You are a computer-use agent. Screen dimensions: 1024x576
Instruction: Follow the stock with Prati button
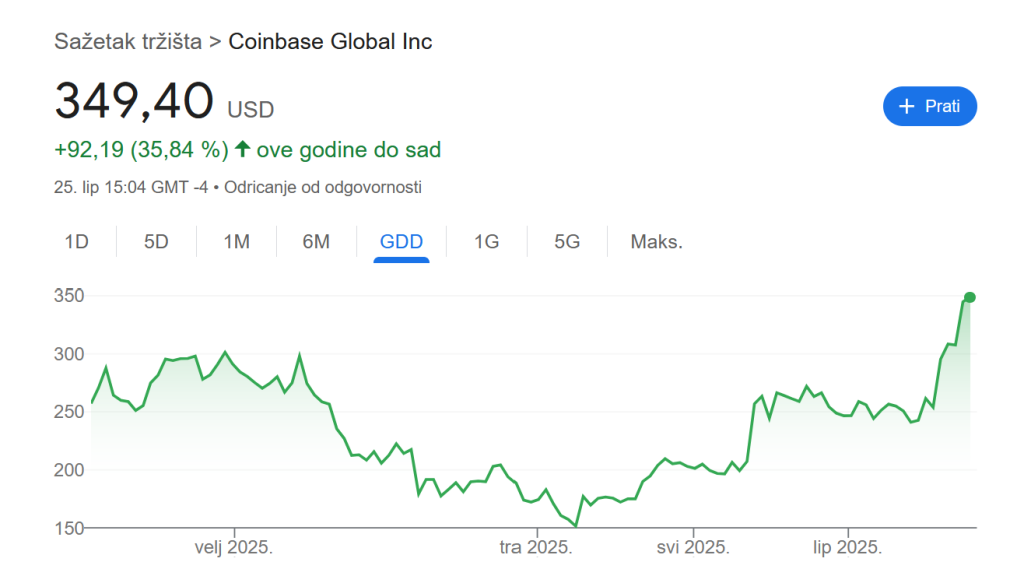click(930, 106)
